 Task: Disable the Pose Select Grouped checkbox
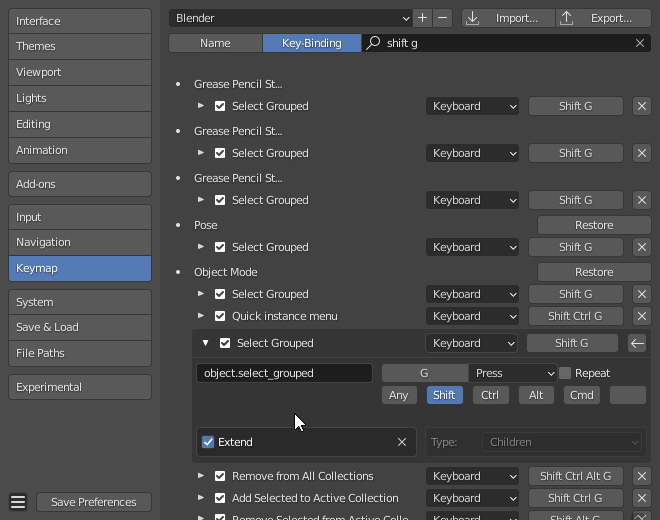220,247
